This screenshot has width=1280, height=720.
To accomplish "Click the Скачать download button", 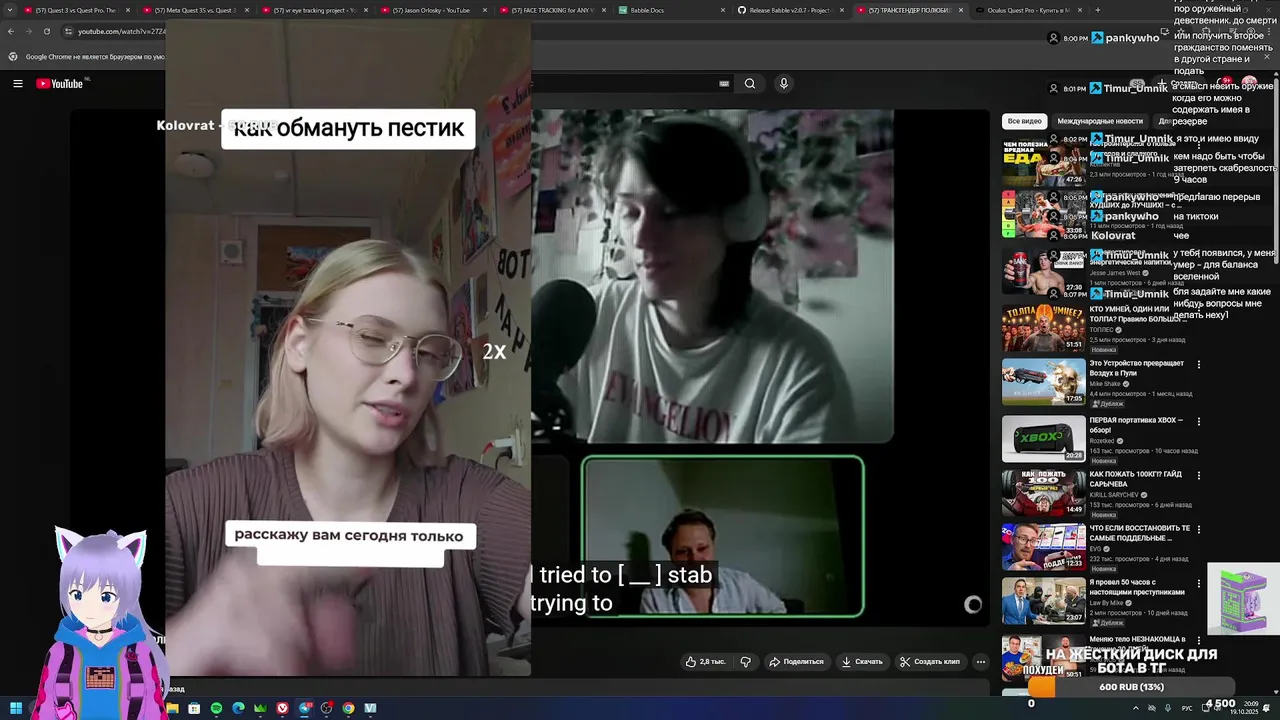I will point(862,661).
